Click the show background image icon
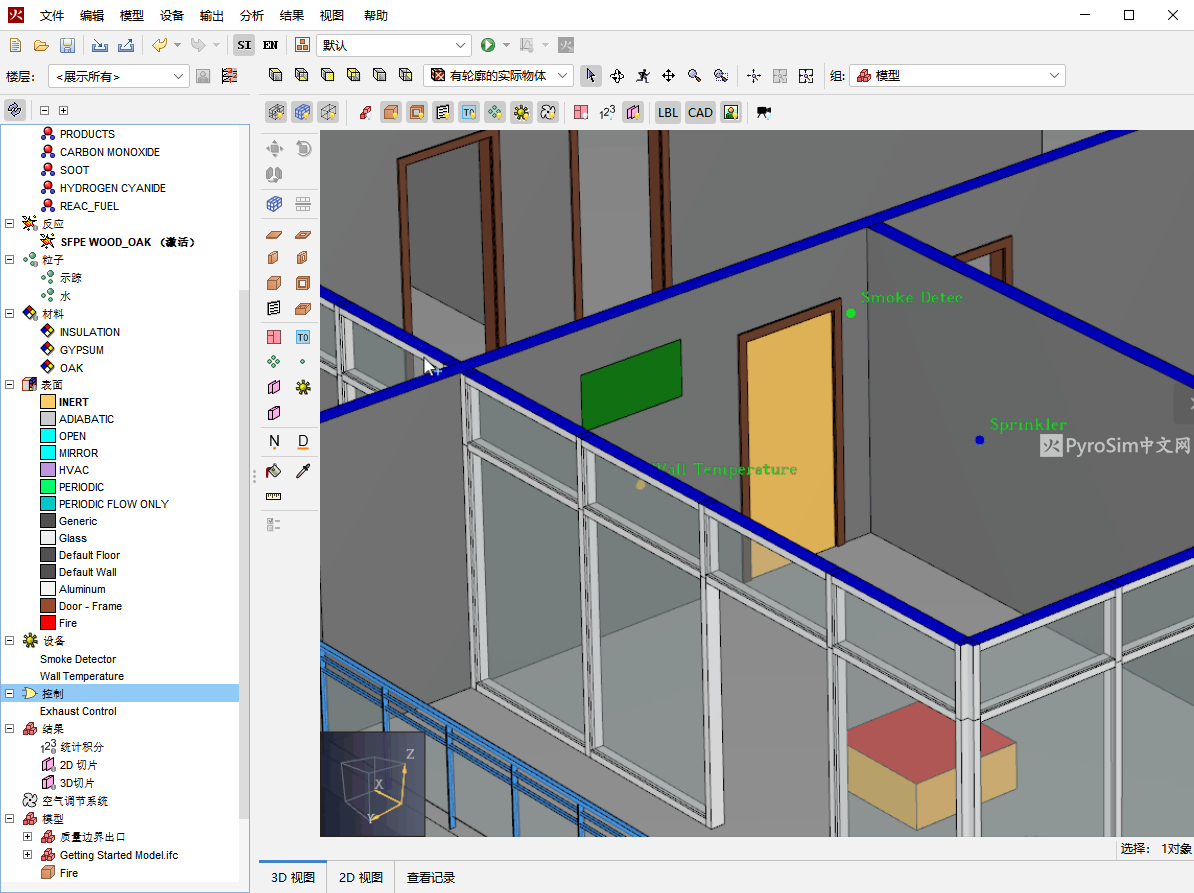The image size is (1194, 893). [731, 113]
